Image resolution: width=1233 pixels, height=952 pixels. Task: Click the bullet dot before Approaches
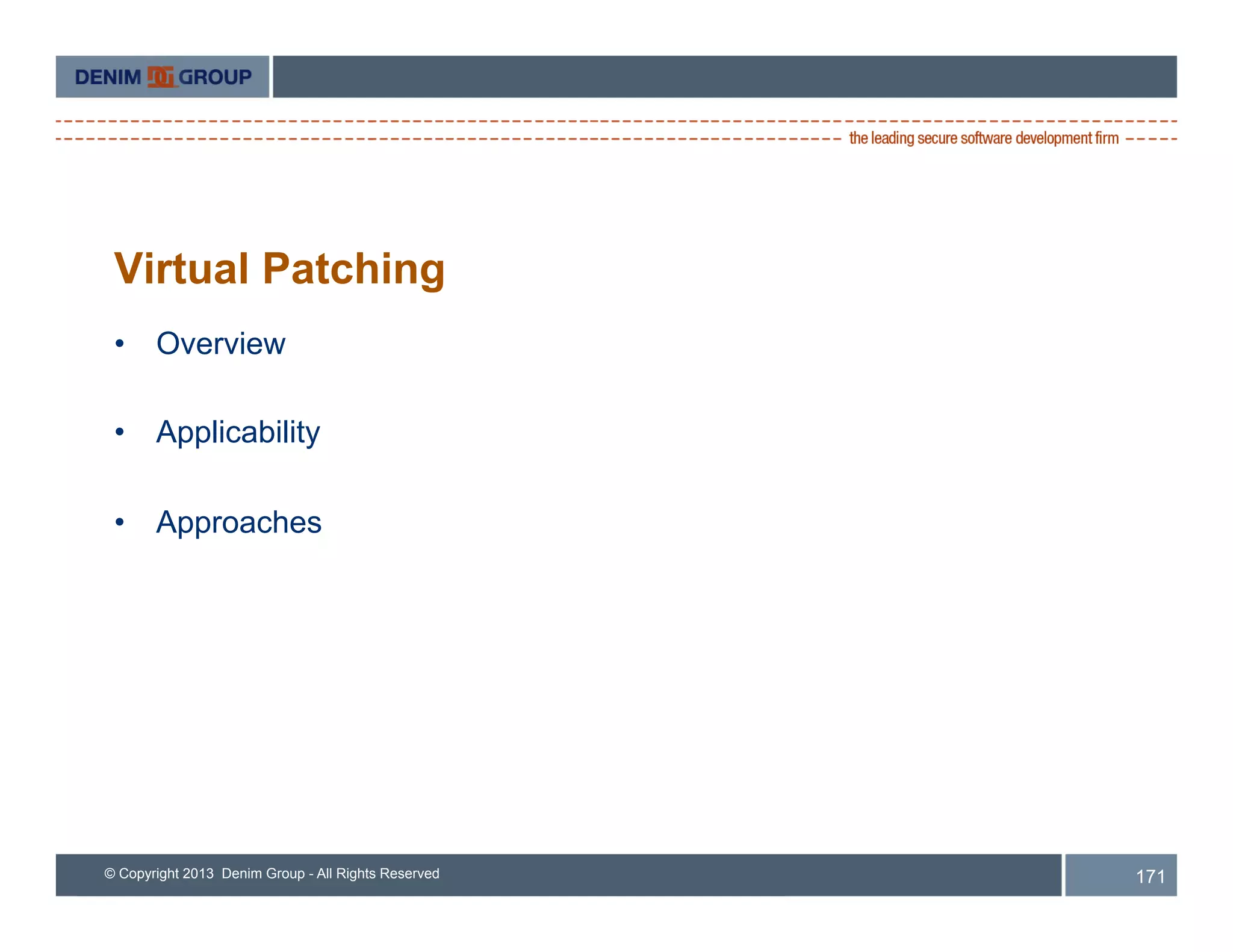[120, 522]
